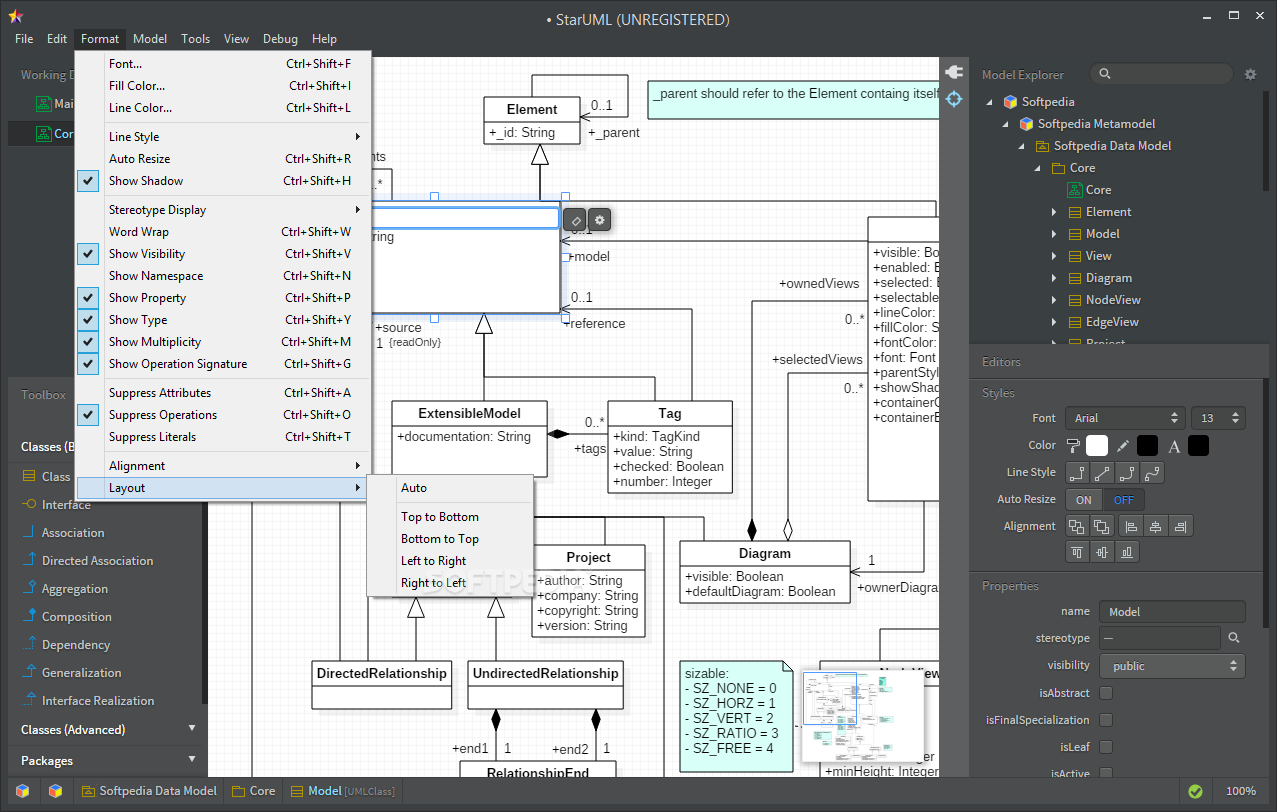Screen dimensions: 1277x812
Task: Check the isLeaf checkbox
Action: pyautogui.click(x=1106, y=747)
